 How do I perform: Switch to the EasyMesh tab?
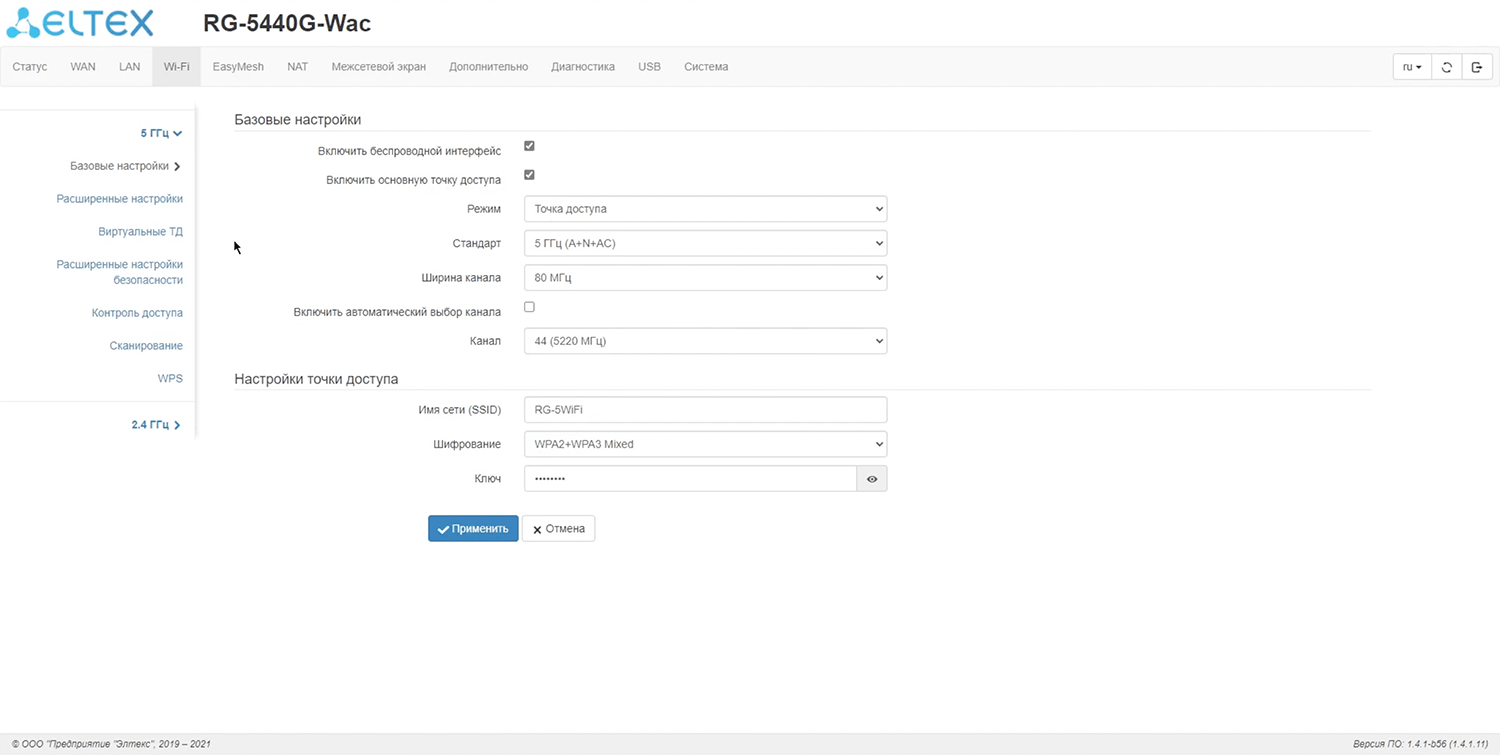238,67
